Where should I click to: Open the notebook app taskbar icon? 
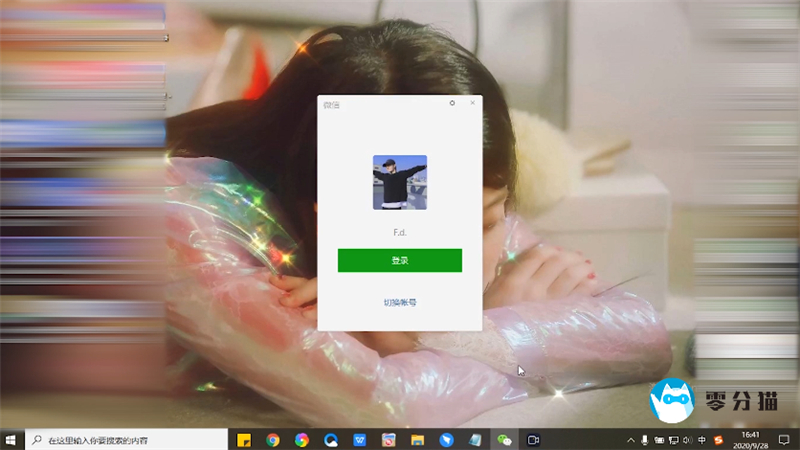tap(475, 440)
